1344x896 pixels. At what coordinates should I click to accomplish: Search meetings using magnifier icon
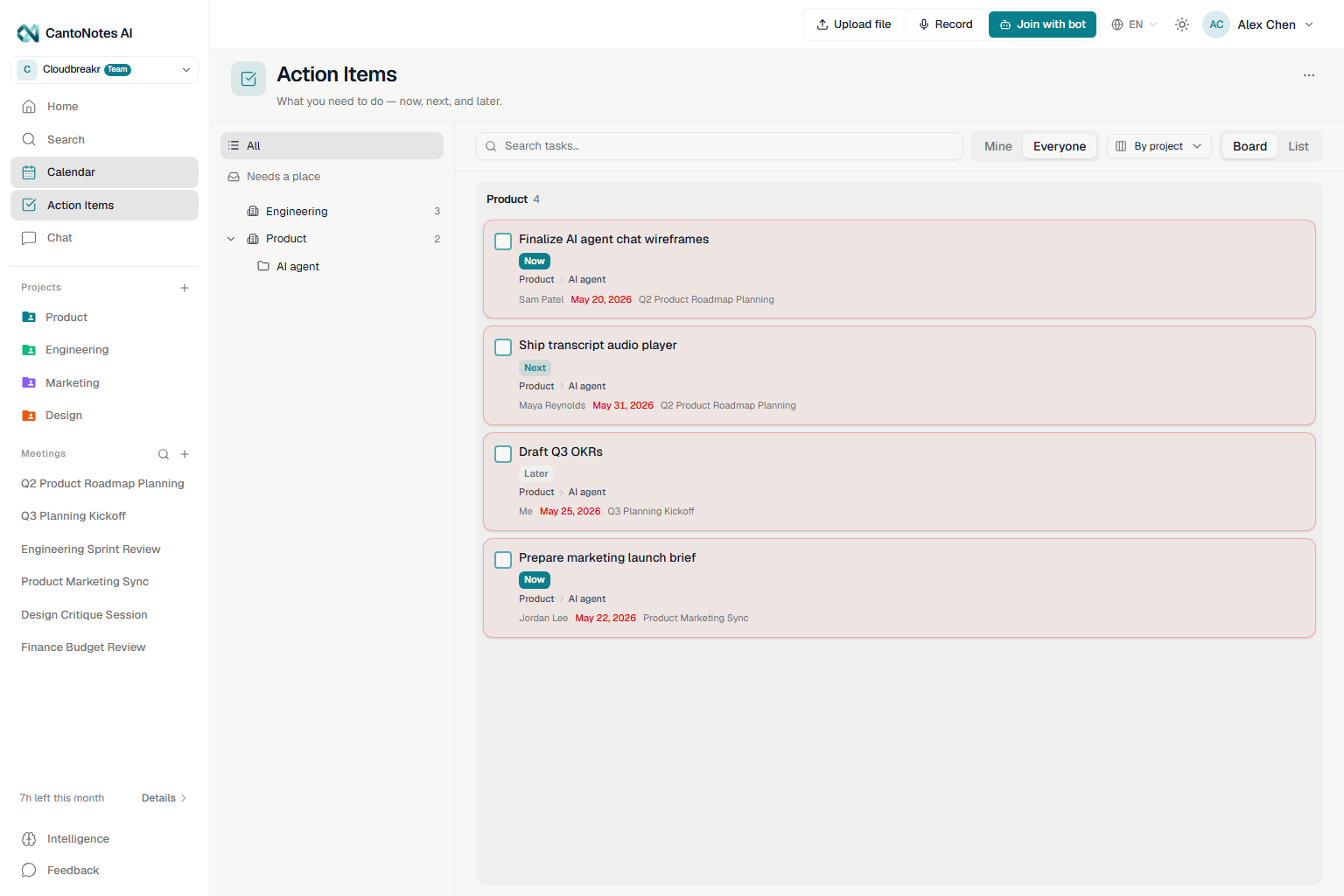(x=164, y=454)
